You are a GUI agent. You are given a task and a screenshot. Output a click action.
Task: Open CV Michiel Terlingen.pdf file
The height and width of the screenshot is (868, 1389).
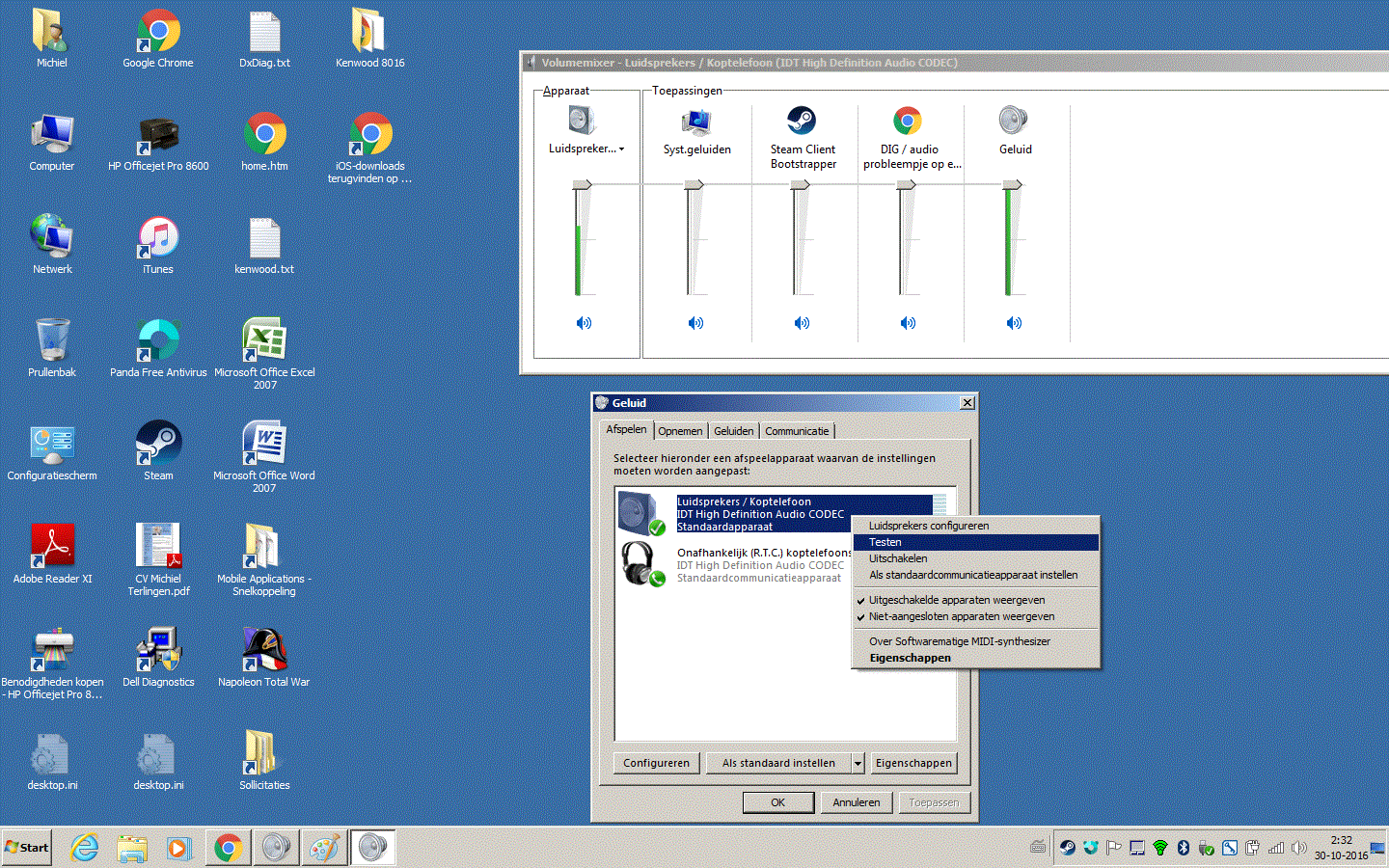click(x=158, y=560)
